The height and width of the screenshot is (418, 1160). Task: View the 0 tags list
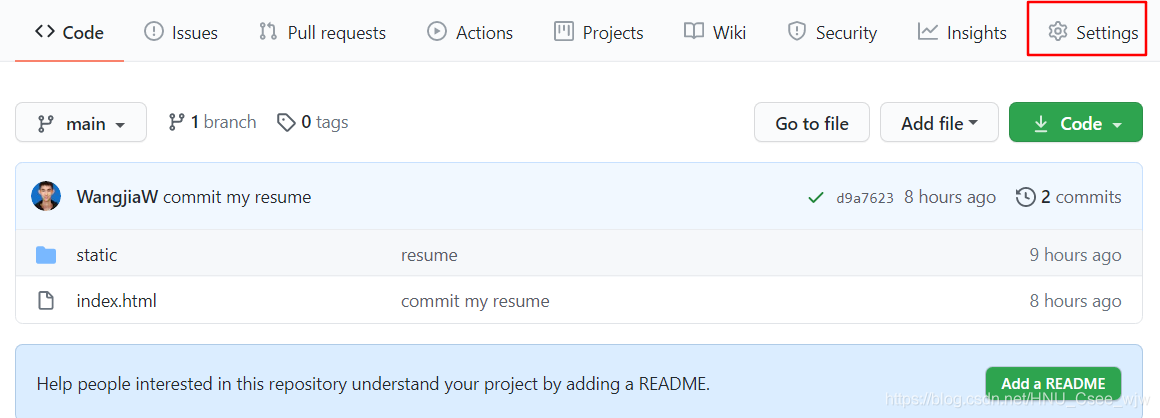[313, 122]
